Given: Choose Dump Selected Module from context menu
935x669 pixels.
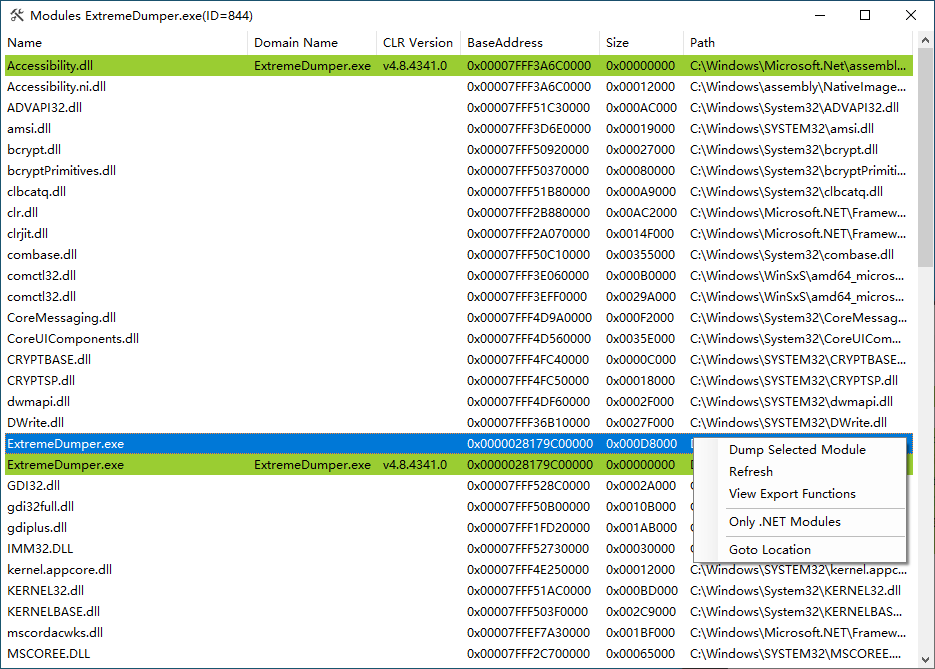Looking at the screenshot, I should pyautogui.click(x=797, y=450).
